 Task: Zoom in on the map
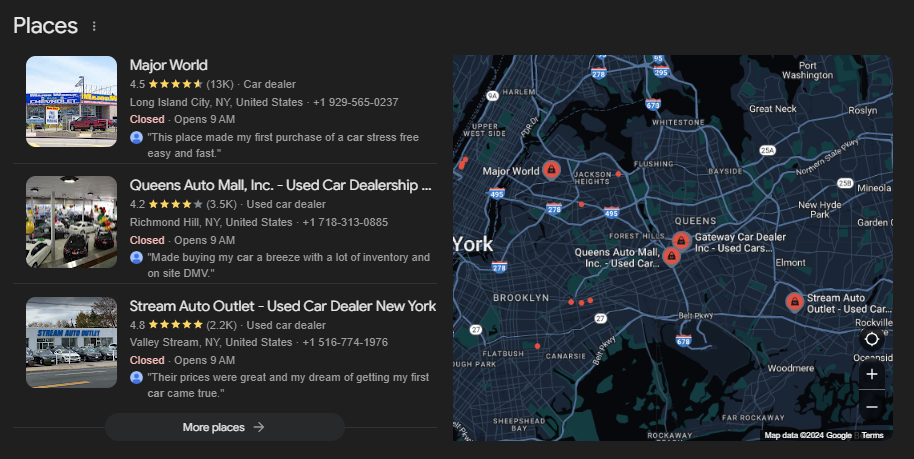pyautogui.click(x=872, y=374)
